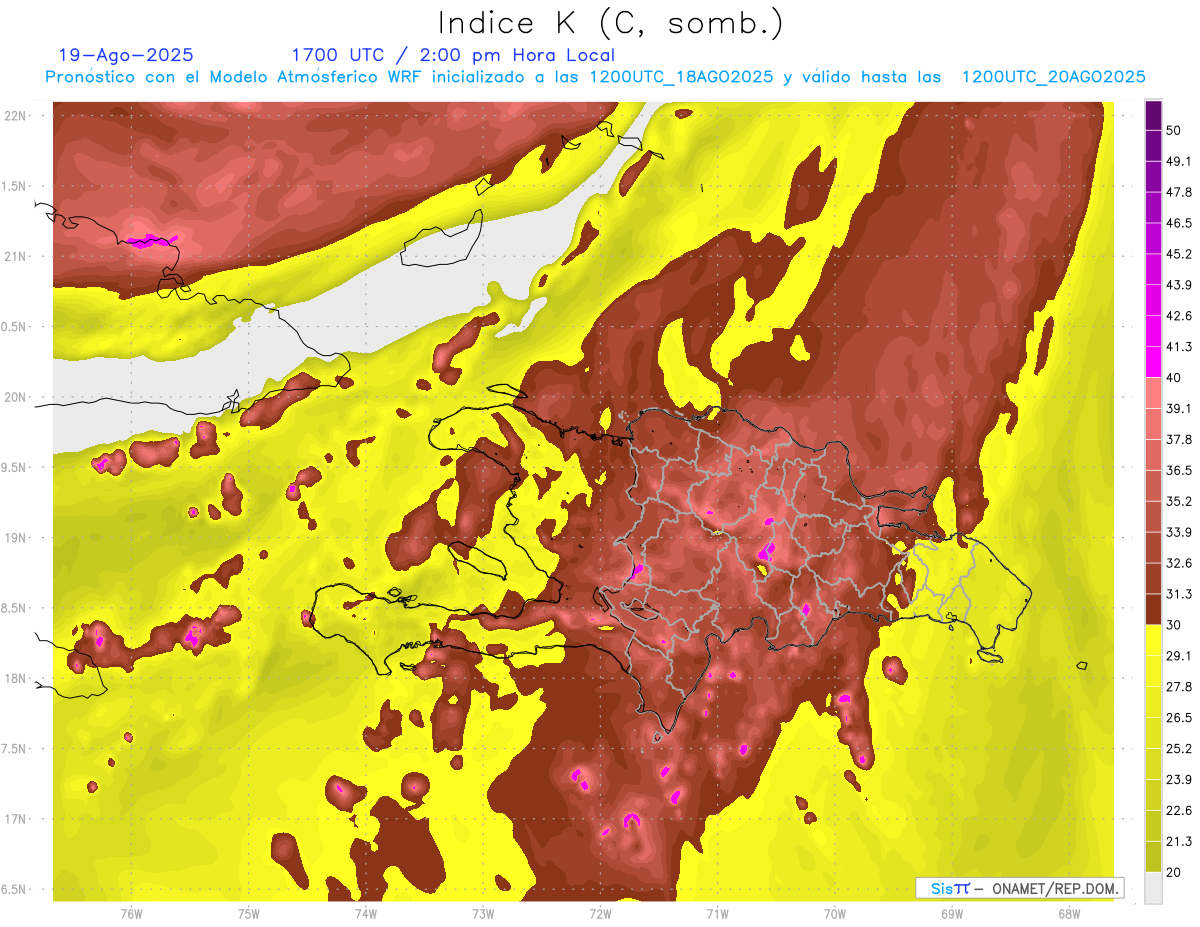Click the colorbar value 29.1
The image size is (1200, 927).
(1179, 656)
